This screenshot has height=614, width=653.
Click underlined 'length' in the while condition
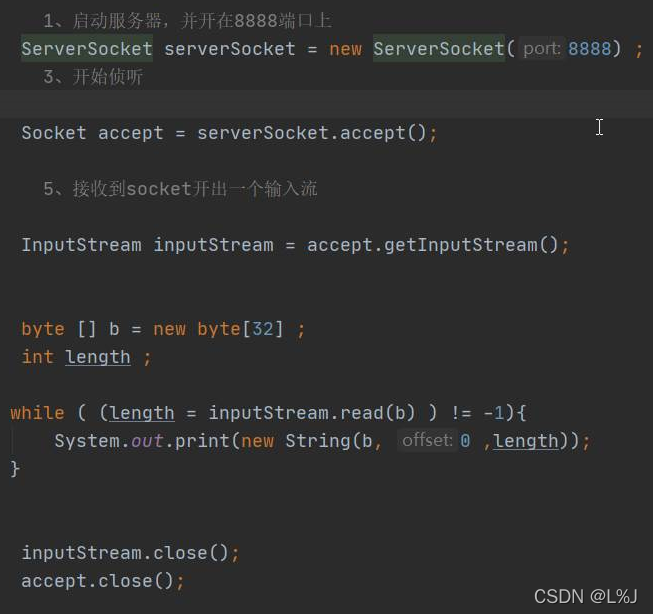142,413
